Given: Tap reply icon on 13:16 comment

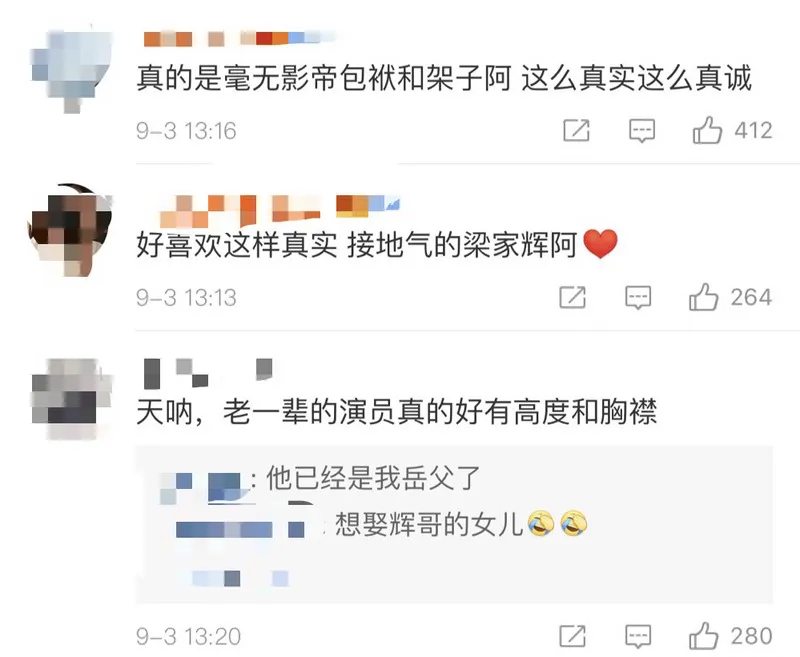Looking at the screenshot, I should 641,131.
